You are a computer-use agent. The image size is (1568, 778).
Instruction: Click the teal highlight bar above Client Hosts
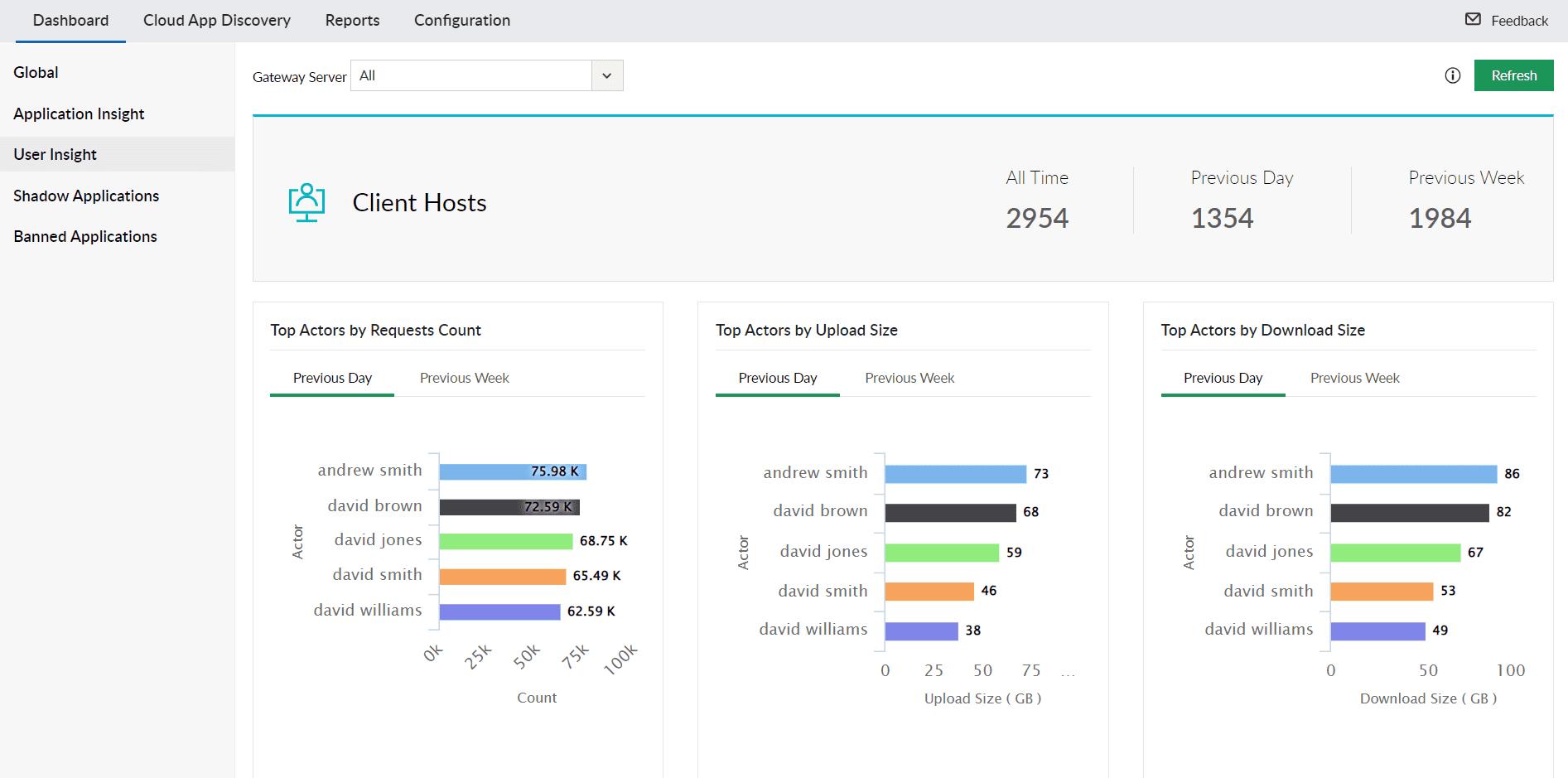pos(903,116)
